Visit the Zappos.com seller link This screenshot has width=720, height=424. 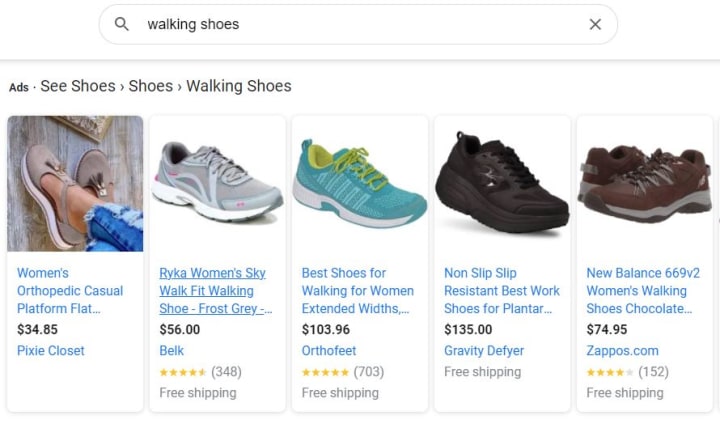622,351
